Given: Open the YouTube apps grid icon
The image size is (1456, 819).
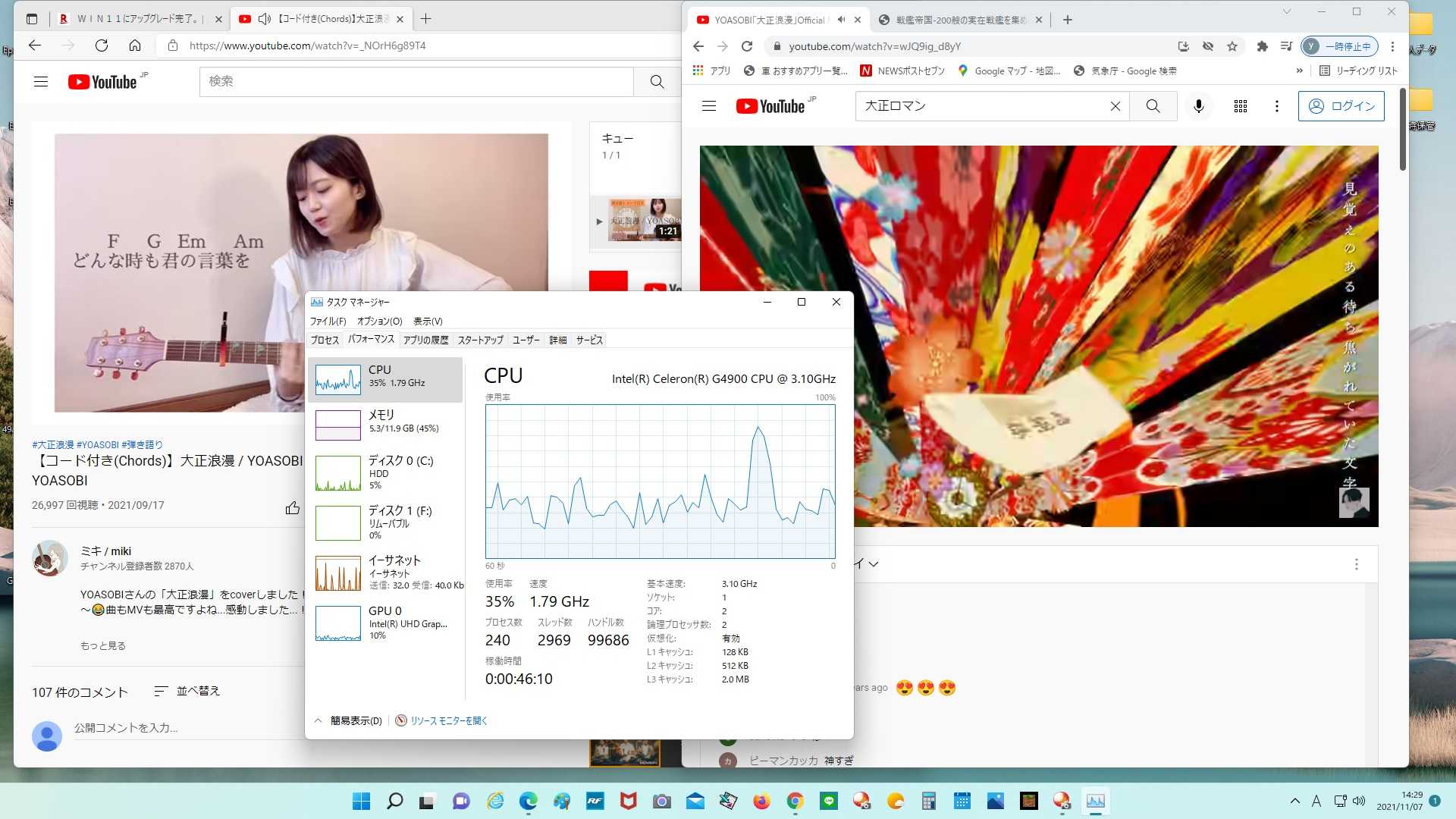Looking at the screenshot, I should [1241, 106].
